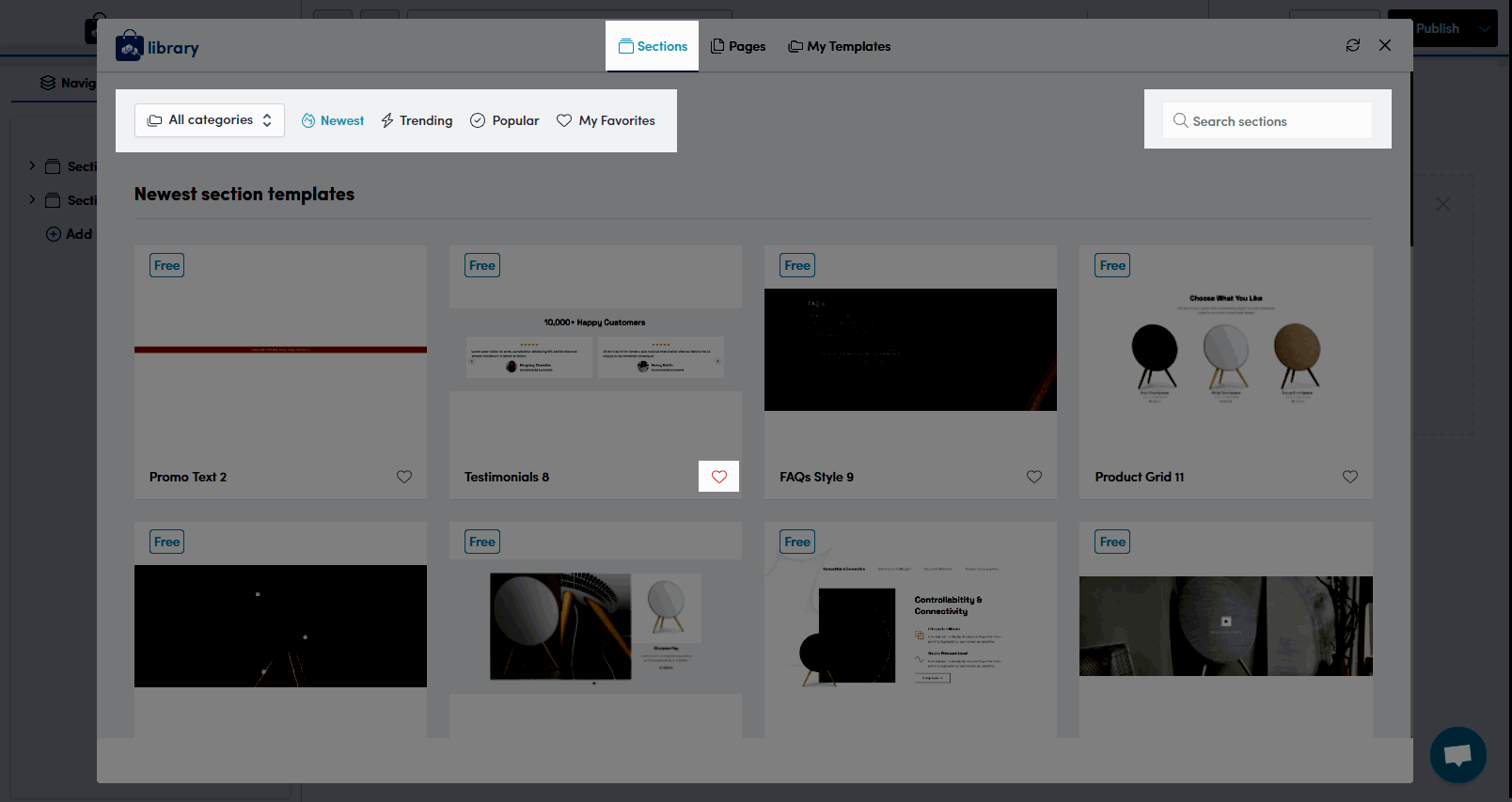Open the live chat bubble icon

coord(1458,755)
